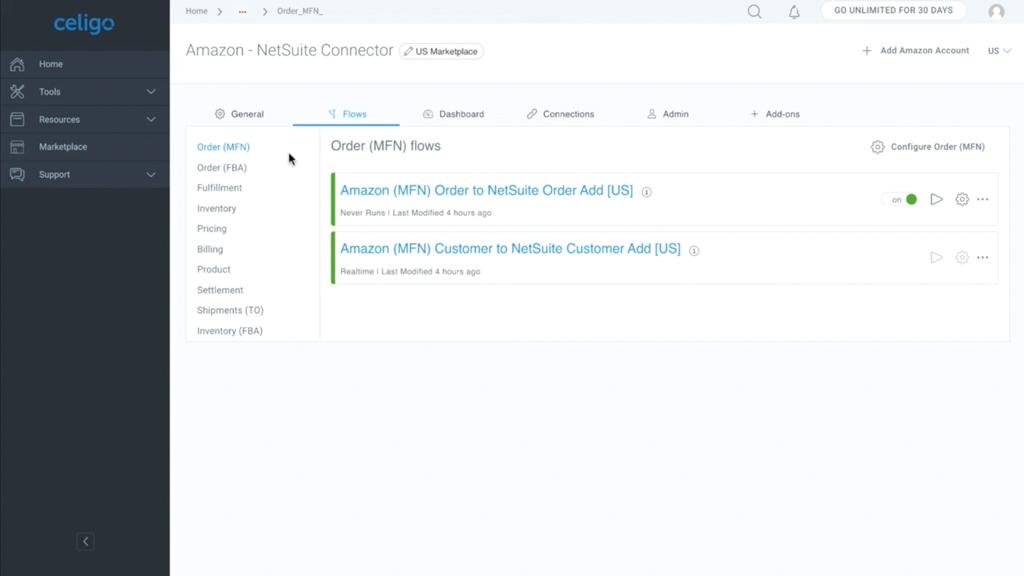
Task: Open more options for Order Add flow
Action: pos(983,199)
